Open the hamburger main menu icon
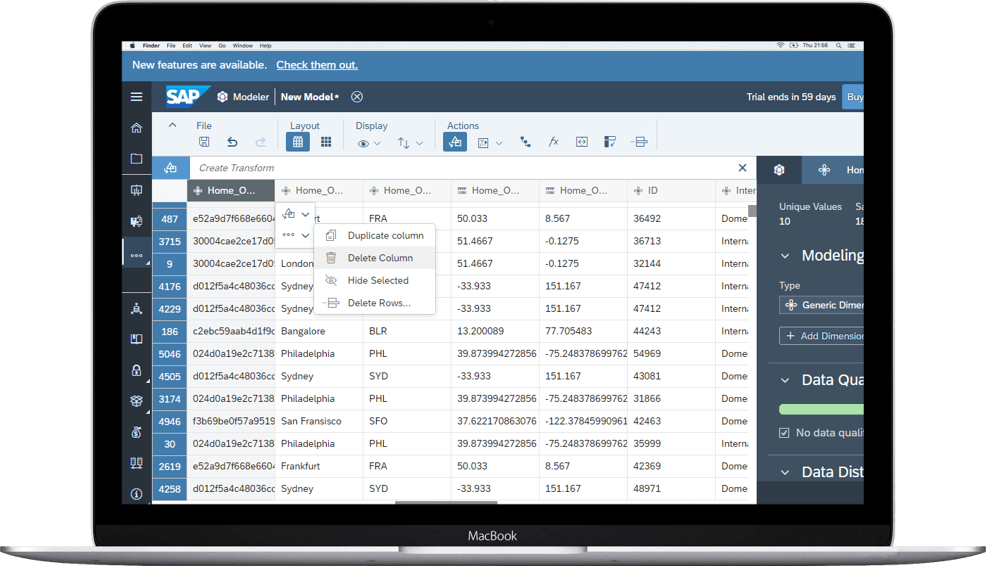Image resolution: width=986 pixels, height=566 pixels. pyautogui.click(x=137, y=97)
